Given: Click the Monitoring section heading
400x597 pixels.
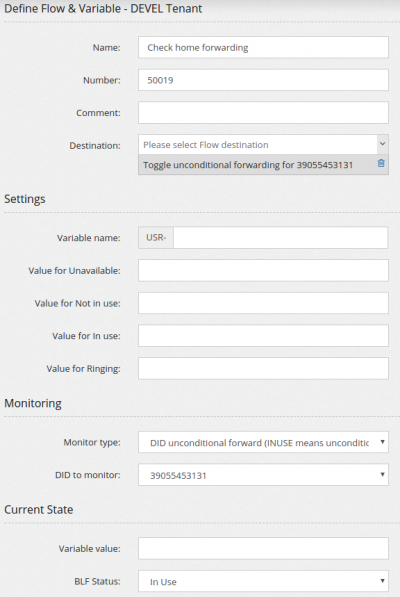Looking at the screenshot, I should tap(33, 403).
